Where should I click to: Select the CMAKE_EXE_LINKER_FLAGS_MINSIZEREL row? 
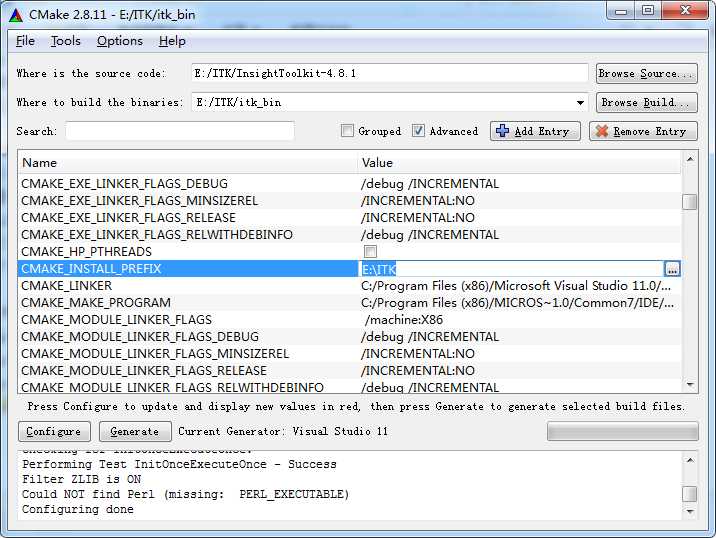(349, 200)
